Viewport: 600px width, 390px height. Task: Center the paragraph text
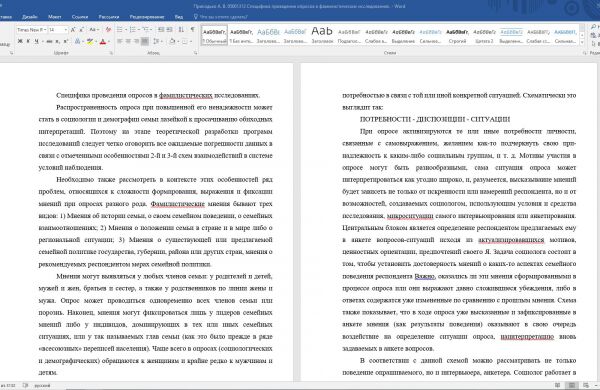pos(128,41)
